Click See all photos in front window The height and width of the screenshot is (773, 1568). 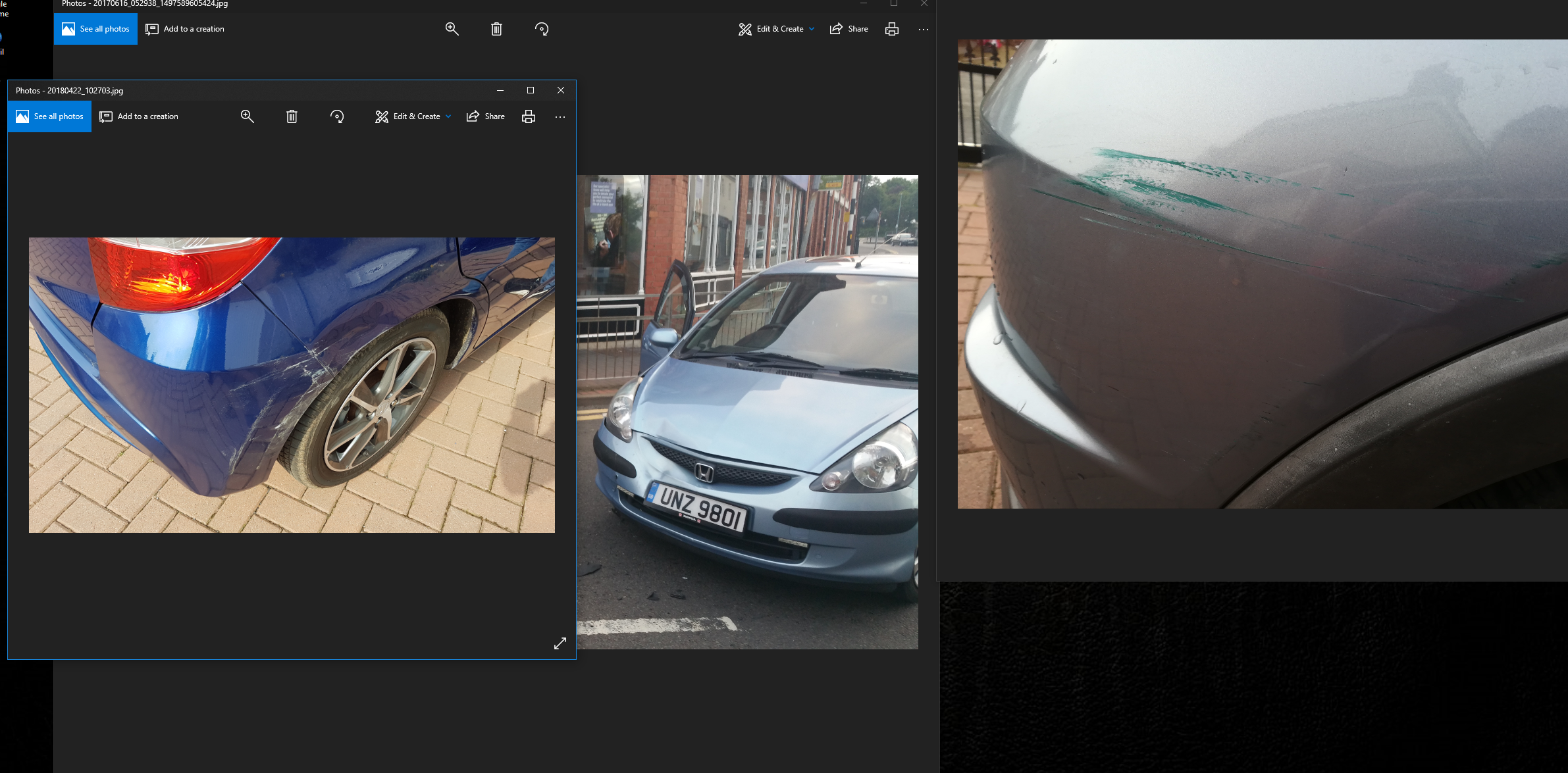tap(50, 116)
